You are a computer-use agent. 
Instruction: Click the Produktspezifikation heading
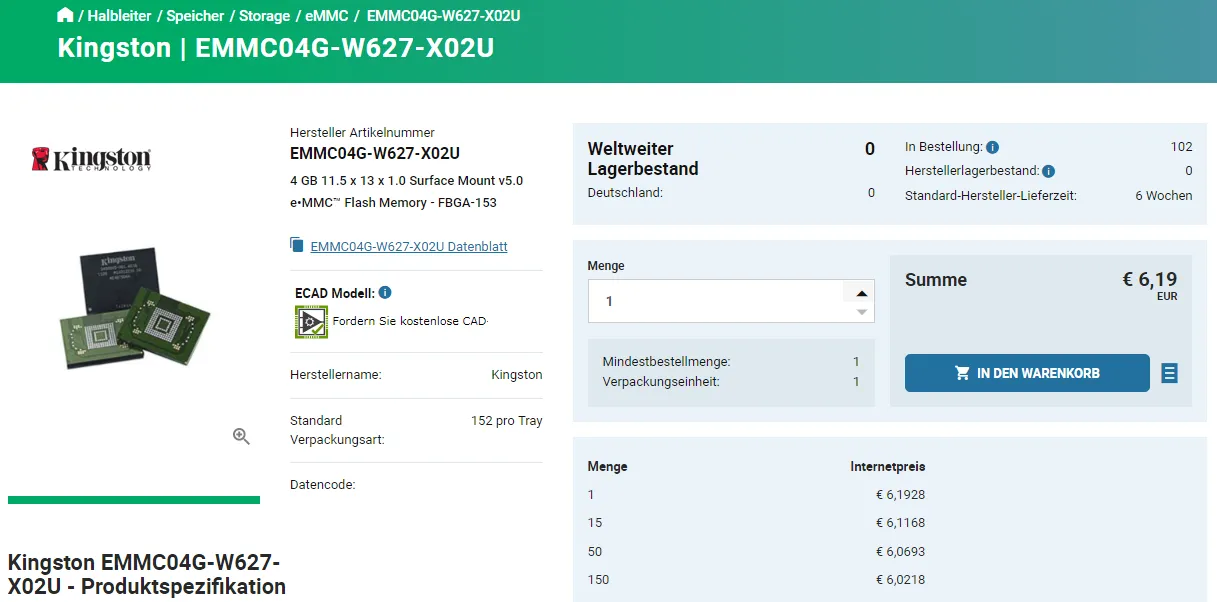(x=147, y=574)
